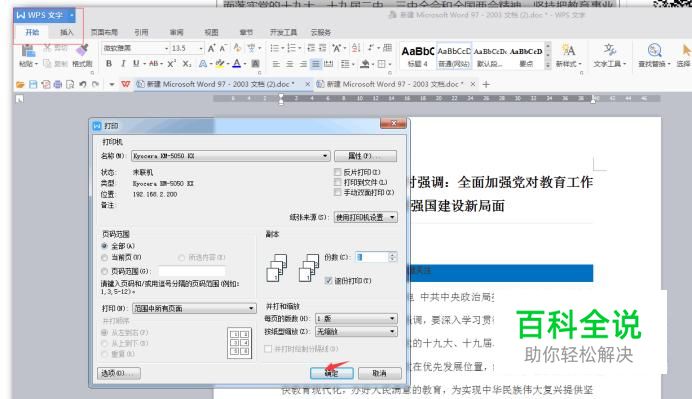Switch to the 引用 ribbon tab
Screen dimensions: 692x399
(x=141, y=32)
